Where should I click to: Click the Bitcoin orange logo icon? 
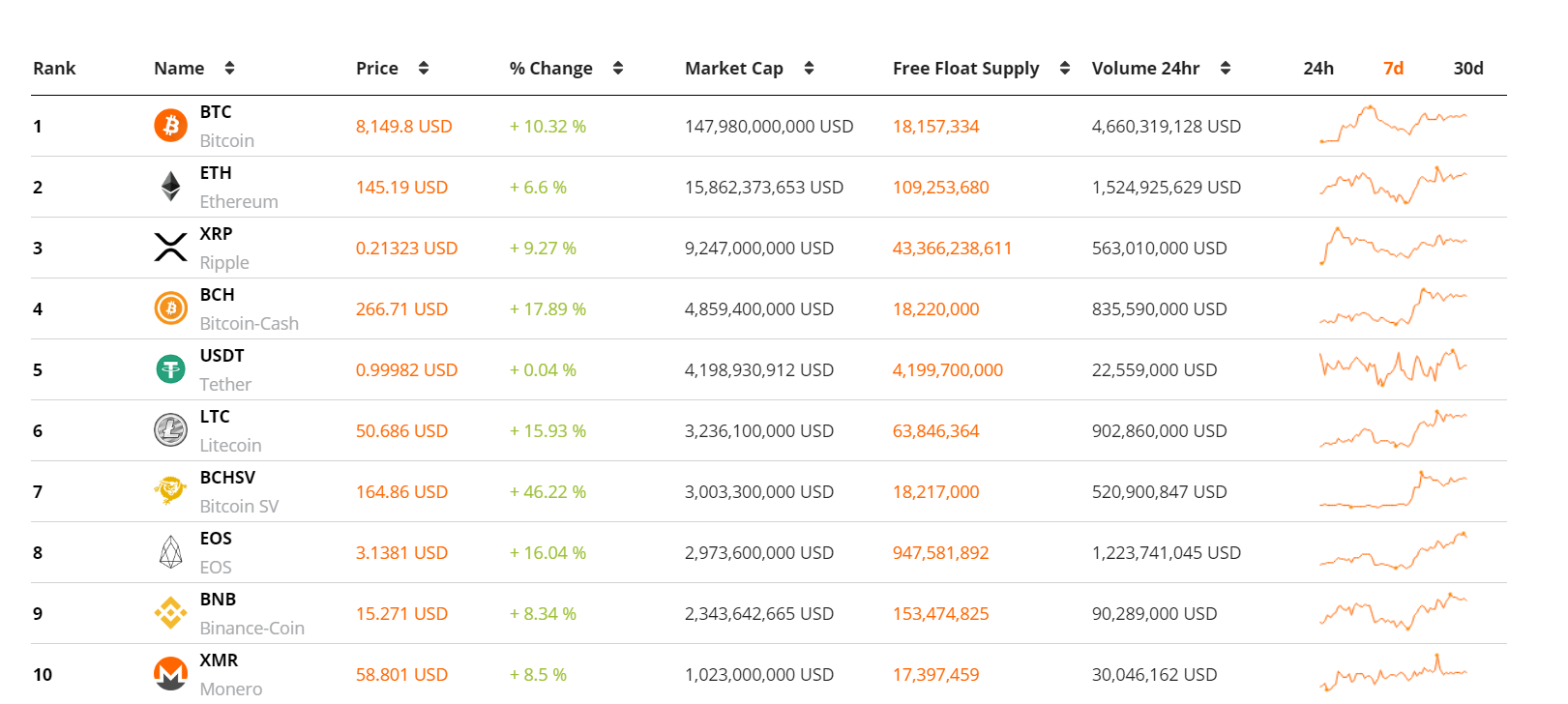(x=171, y=126)
